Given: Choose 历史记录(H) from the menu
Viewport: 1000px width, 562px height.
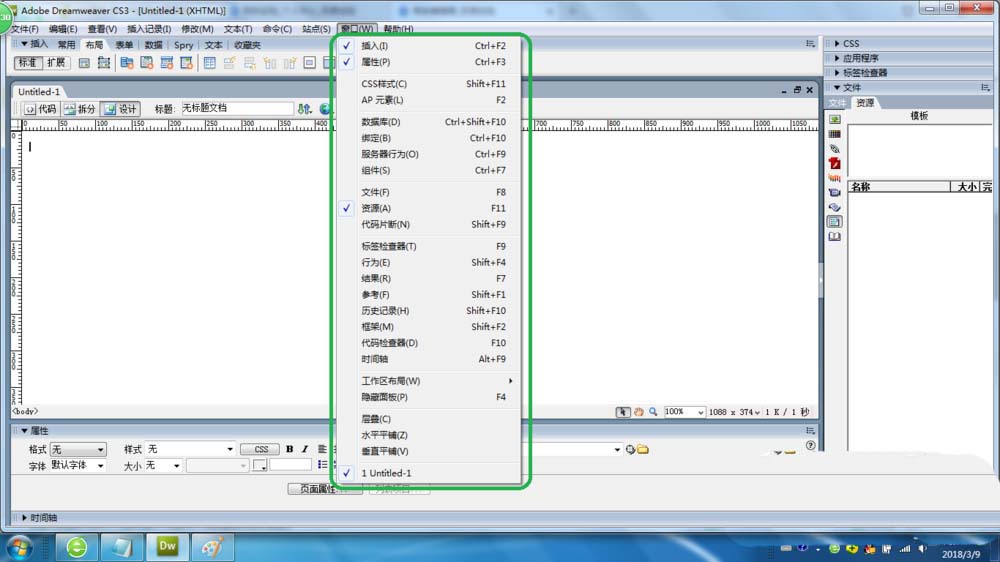Looking at the screenshot, I should click(429, 311).
